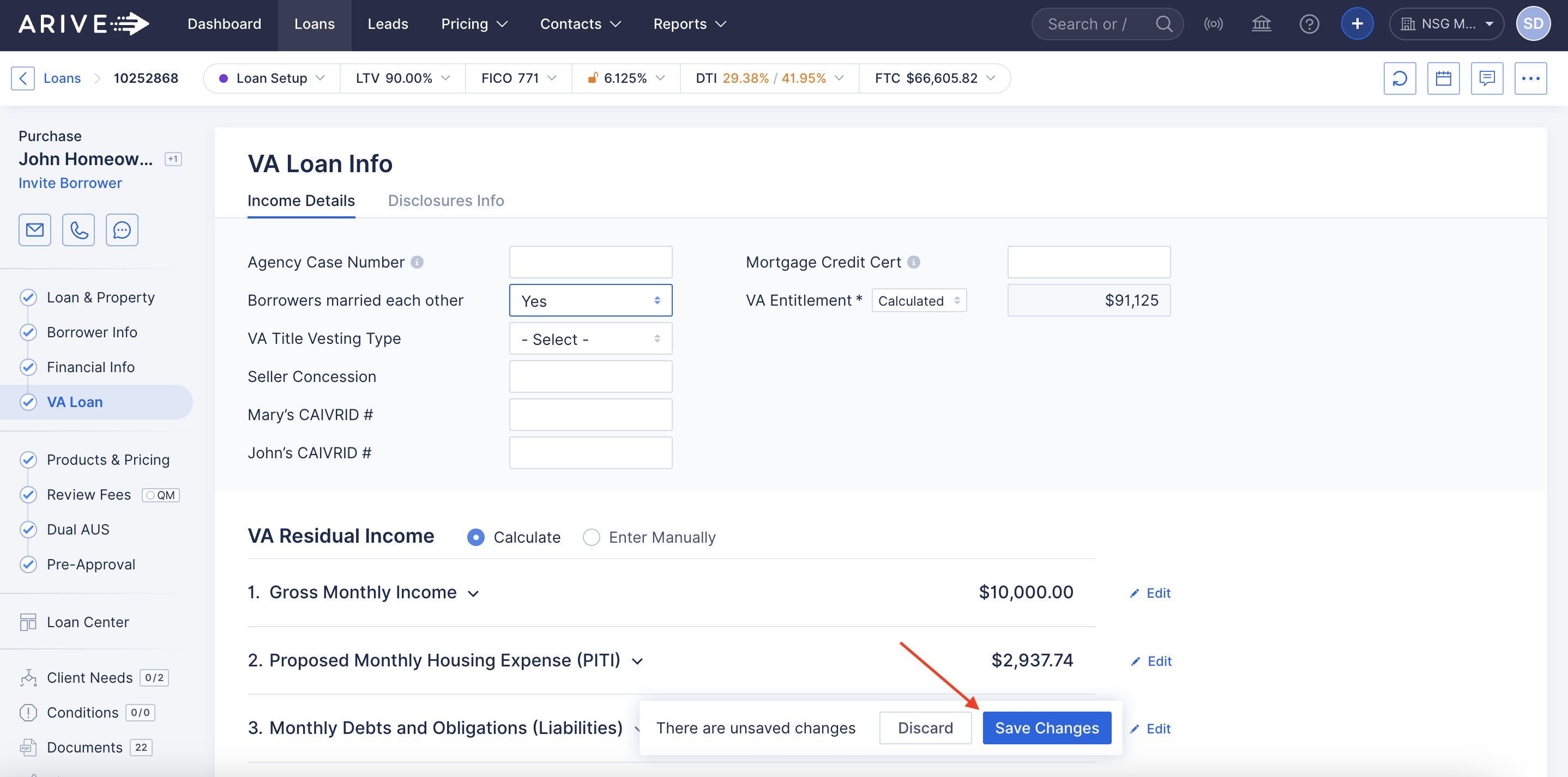
Task: Click the blue plus add button
Action: point(1357,24)
